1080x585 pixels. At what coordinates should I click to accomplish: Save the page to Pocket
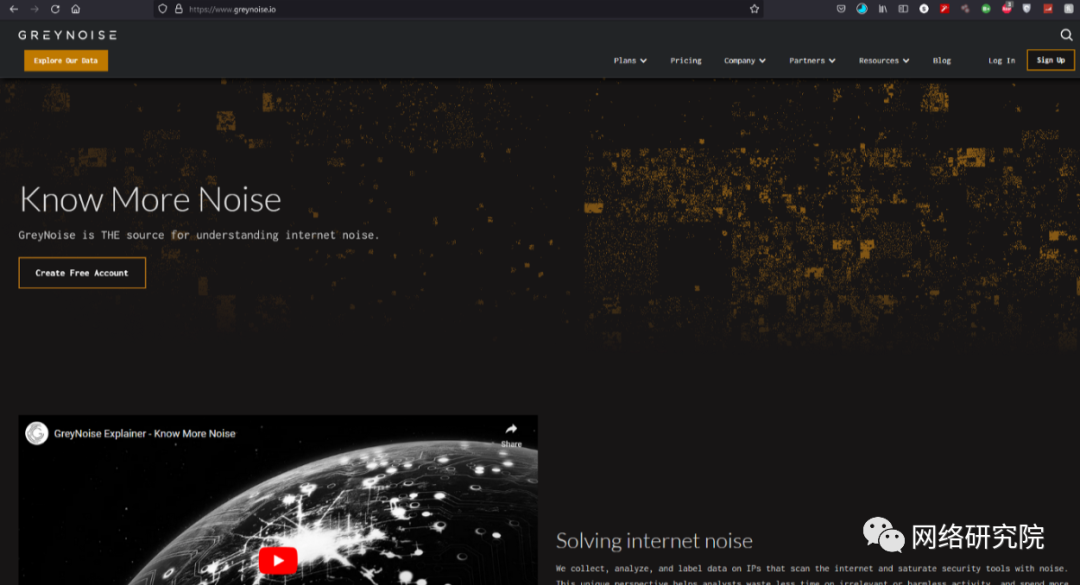(841, 9)
